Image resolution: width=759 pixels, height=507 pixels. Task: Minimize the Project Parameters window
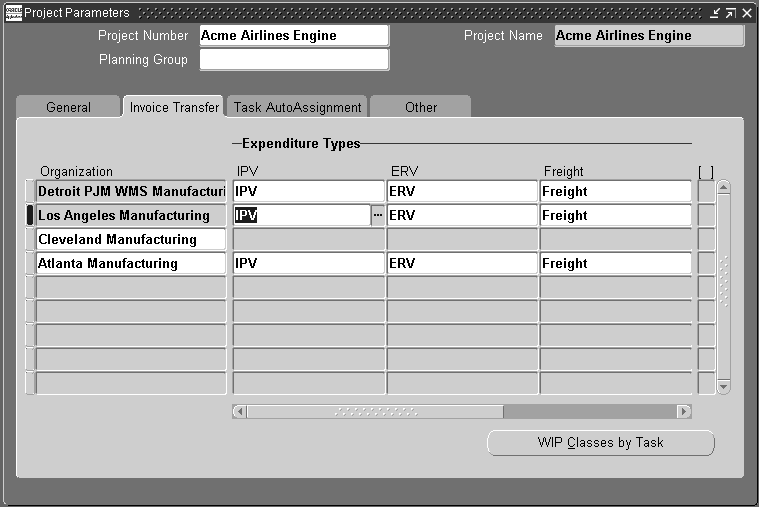715,13
